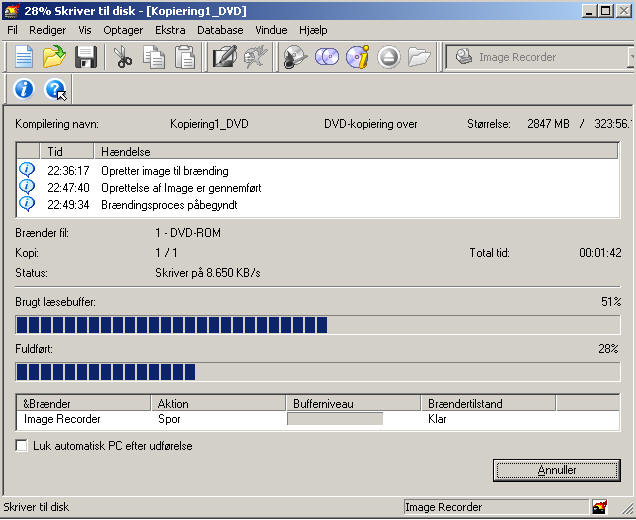Screen dimensions: 636x520
Task: Click the Copy pages icon
Action: (x=154, y=56)
